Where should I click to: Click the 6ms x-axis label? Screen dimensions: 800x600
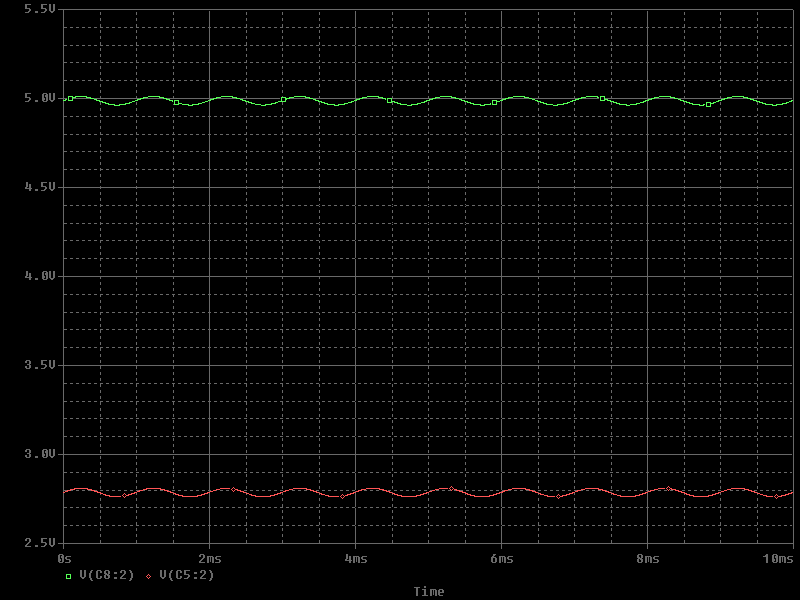click(x=502, y=559)
